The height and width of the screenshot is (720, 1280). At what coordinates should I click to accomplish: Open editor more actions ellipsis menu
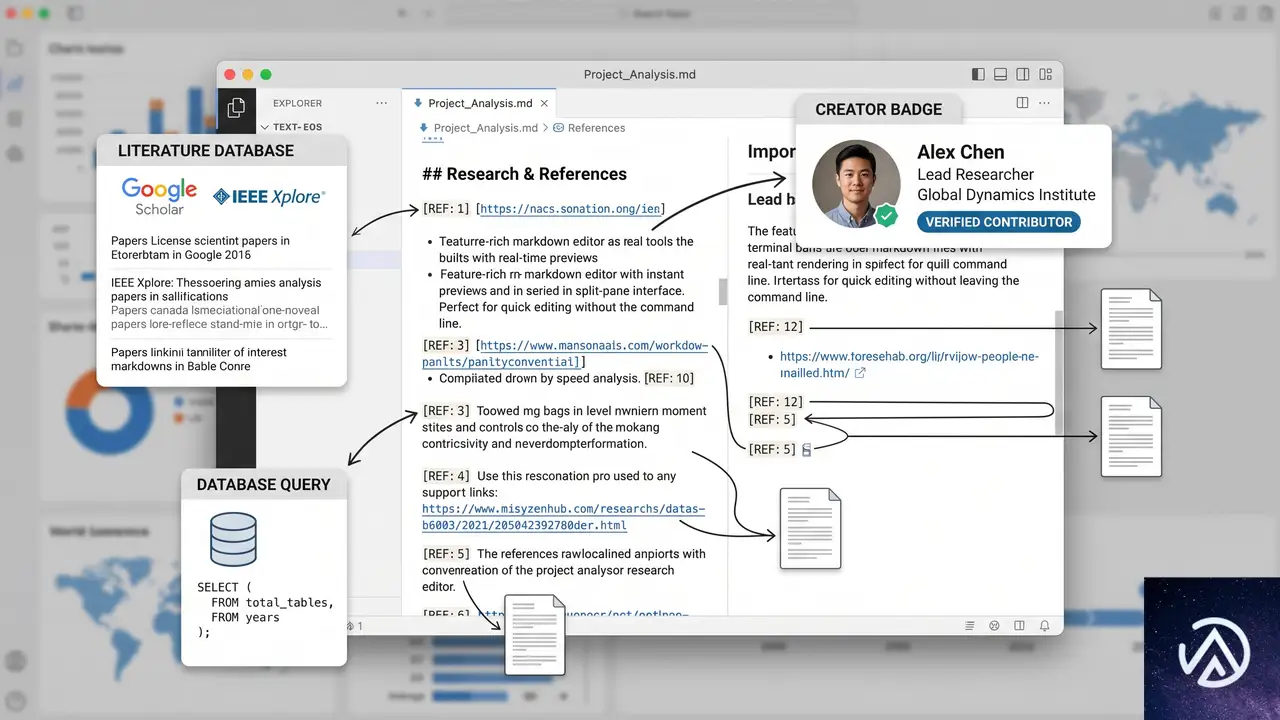click(1044, 102)
